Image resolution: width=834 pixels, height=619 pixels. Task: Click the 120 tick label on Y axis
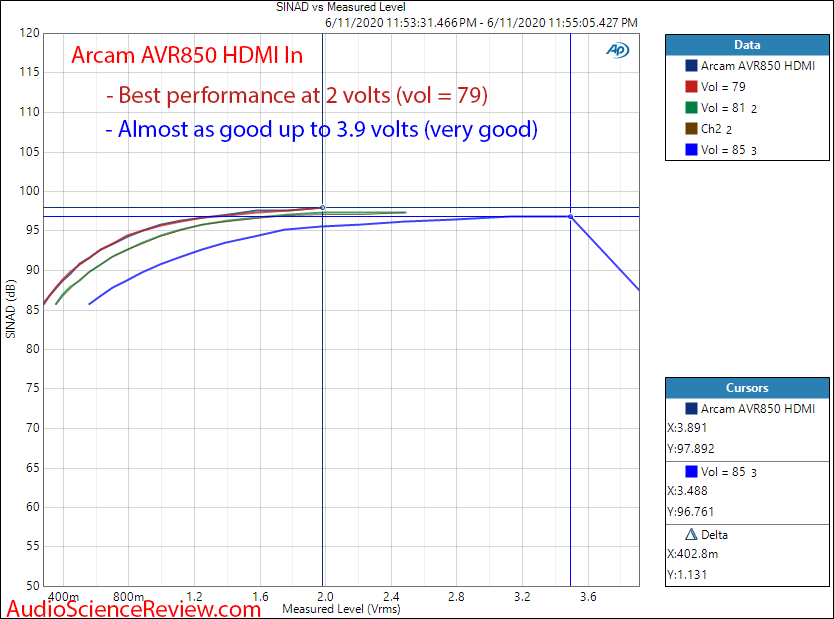[29, 33]
